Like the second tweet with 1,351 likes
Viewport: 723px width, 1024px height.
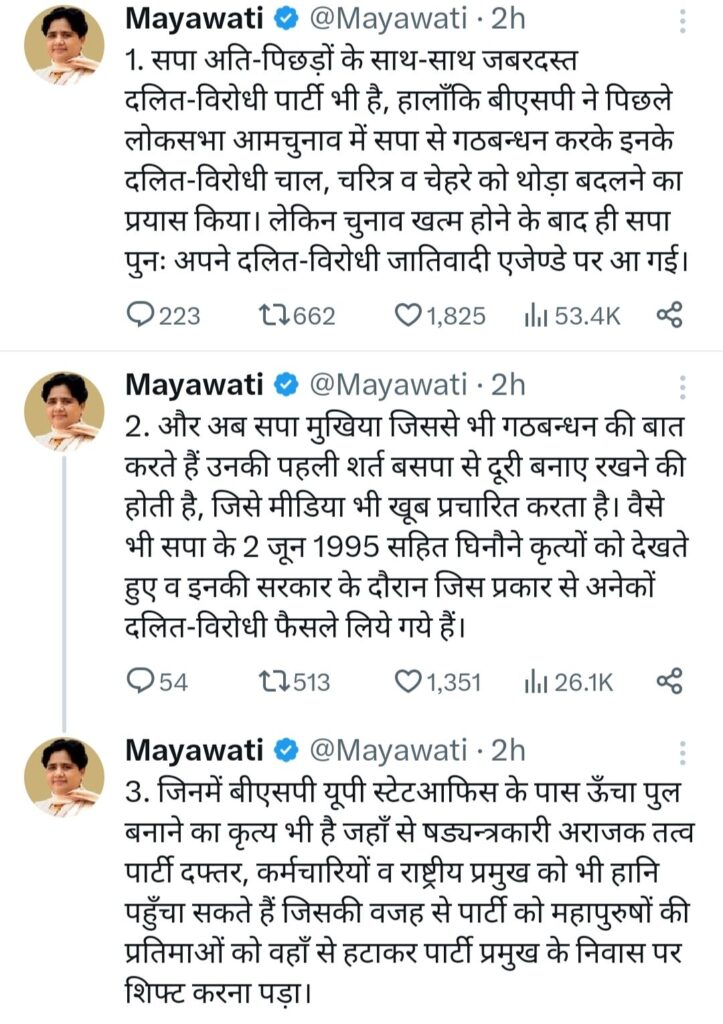click(407, 682)
